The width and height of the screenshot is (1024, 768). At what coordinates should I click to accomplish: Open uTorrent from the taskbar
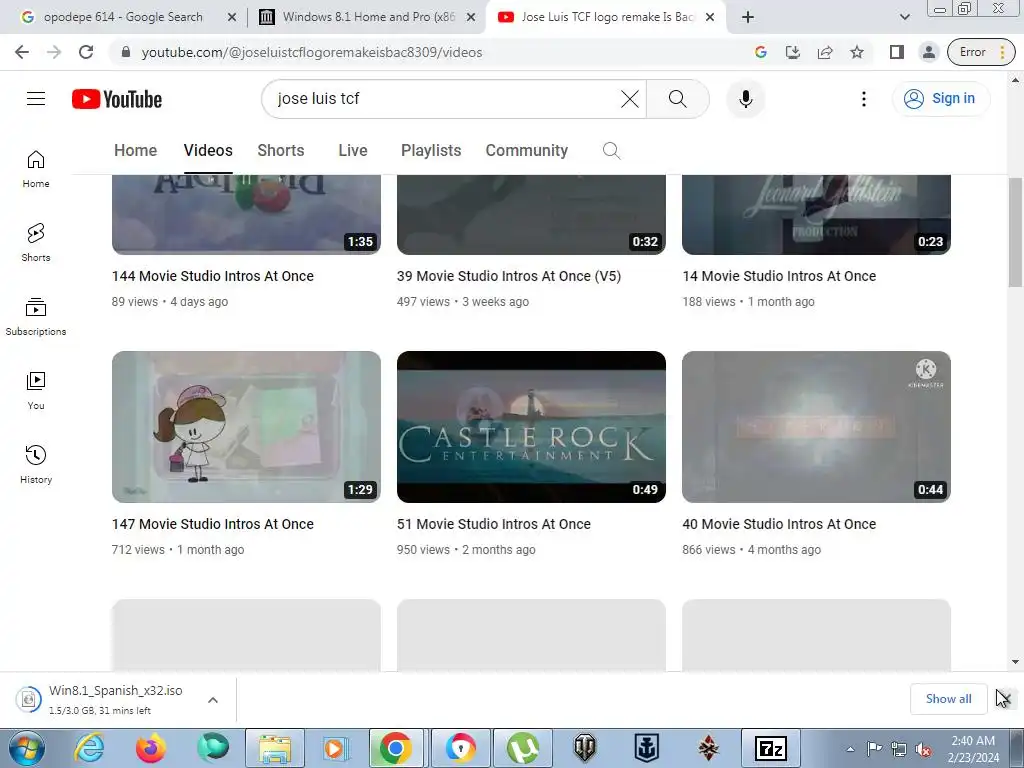pyautogui.click(x=522, y=748)
